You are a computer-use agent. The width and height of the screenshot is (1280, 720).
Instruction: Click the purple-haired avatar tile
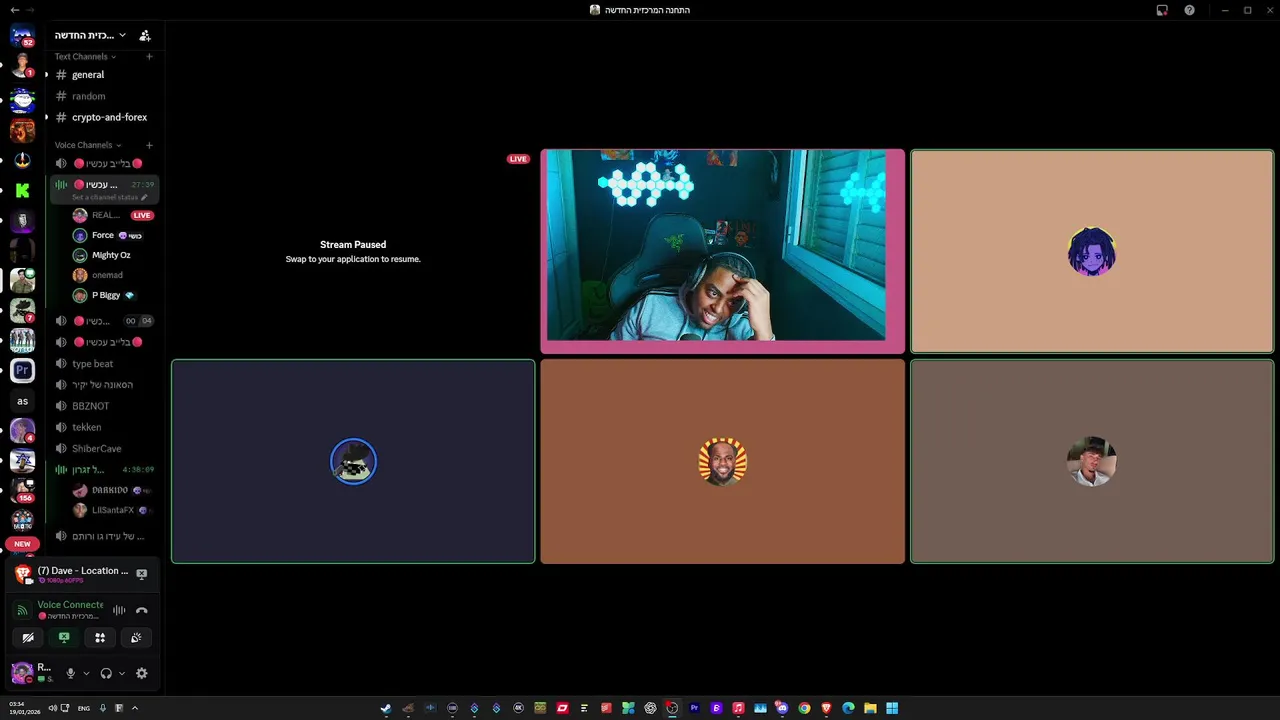[1092, 251]
